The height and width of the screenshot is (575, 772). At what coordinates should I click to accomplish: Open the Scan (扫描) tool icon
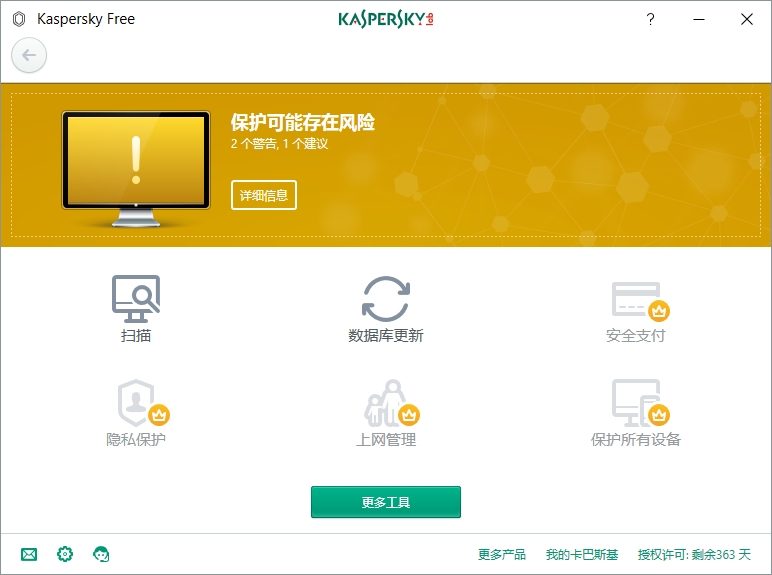pyautogui.click(x=136, y=298)
